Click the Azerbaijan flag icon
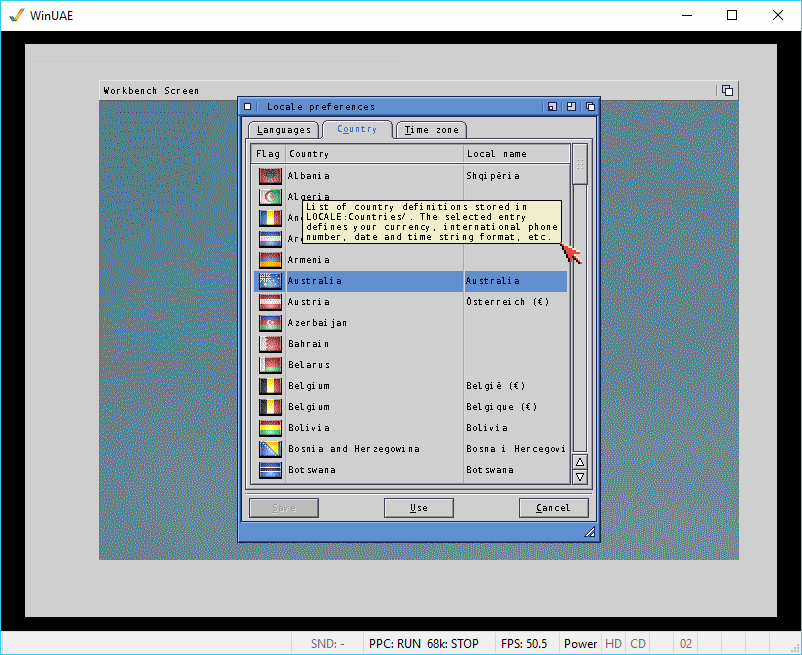 (270, 323)
